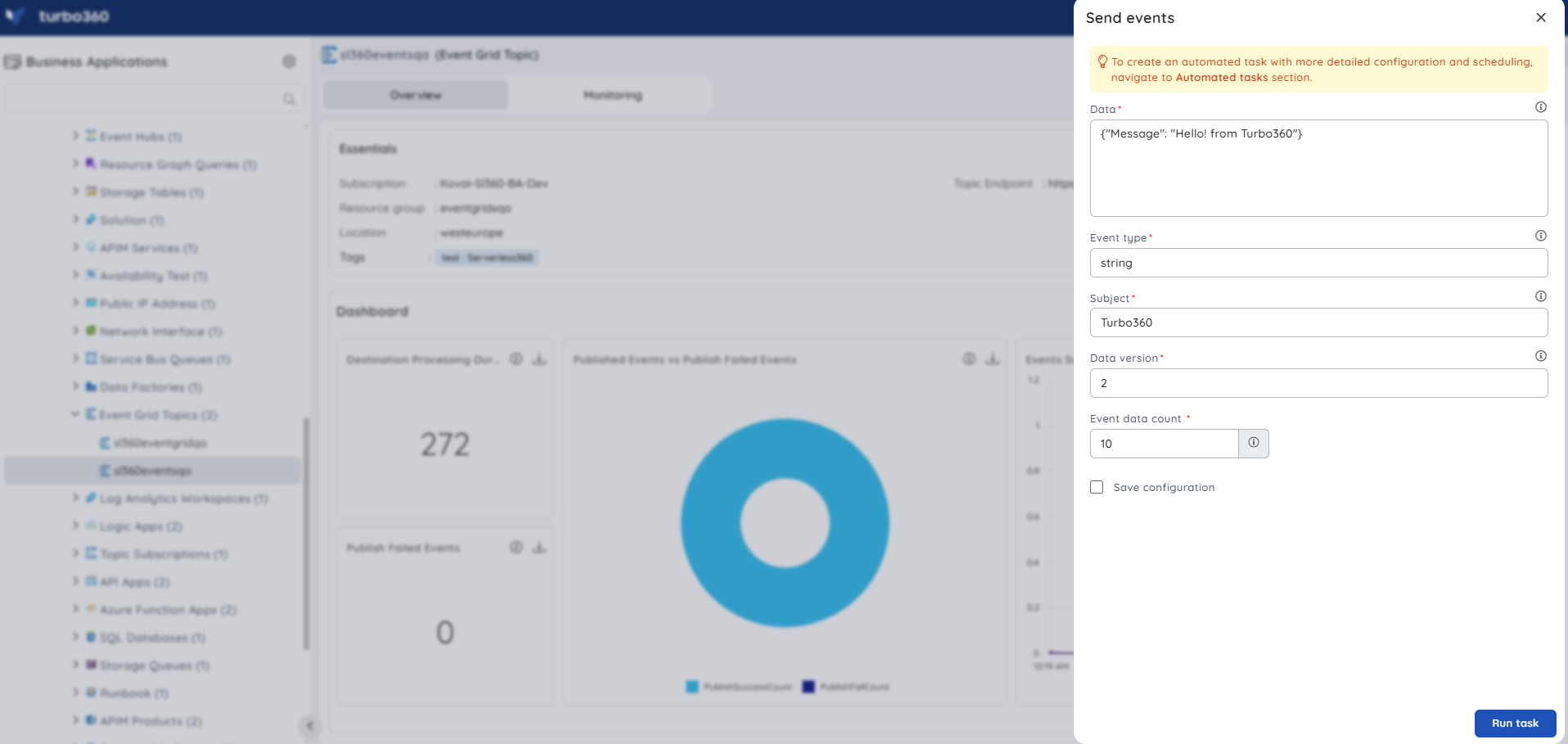Show info for Data version field

click(x=1540, y=356)
